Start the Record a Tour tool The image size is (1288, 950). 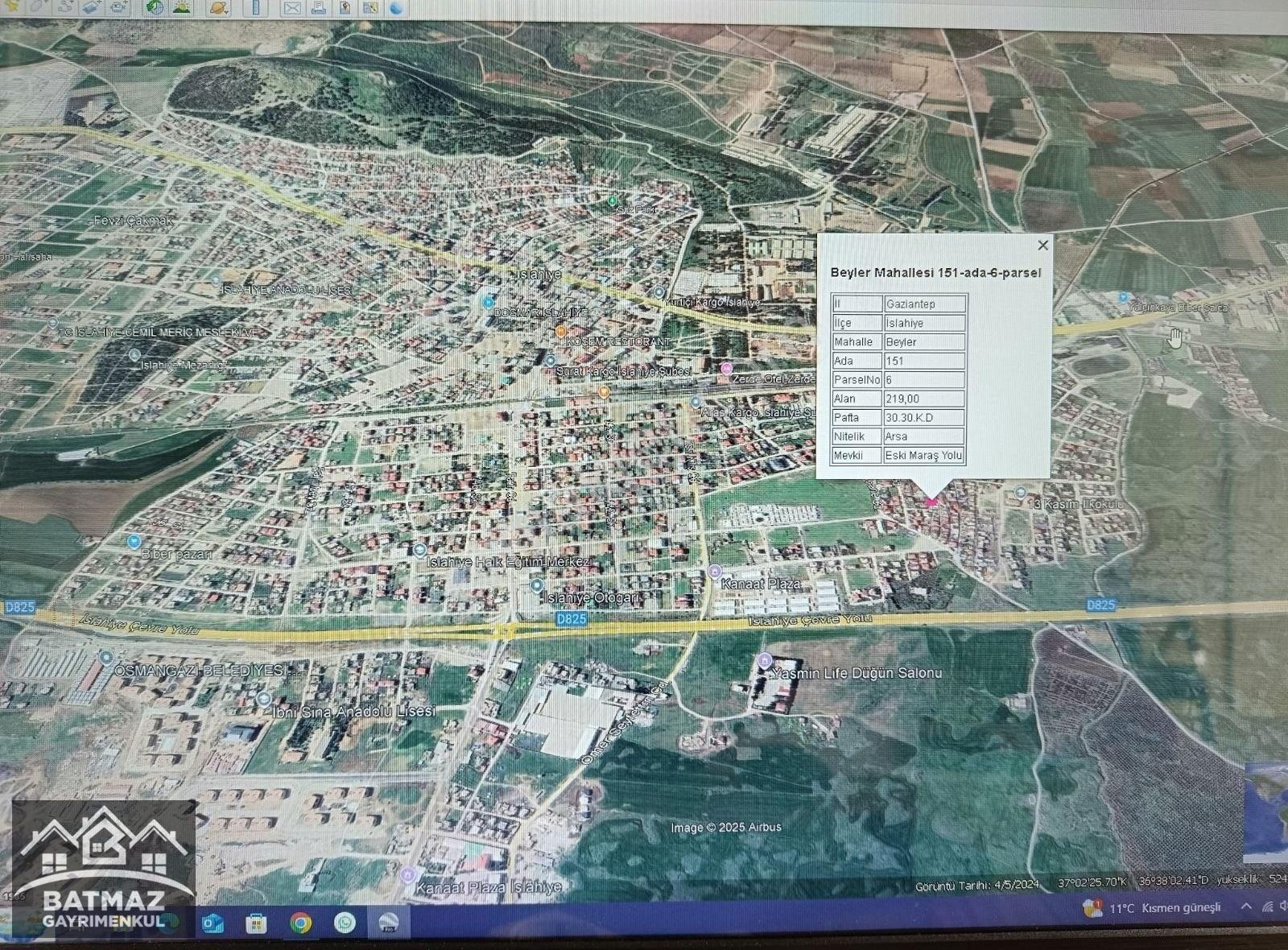click(118, 6)
